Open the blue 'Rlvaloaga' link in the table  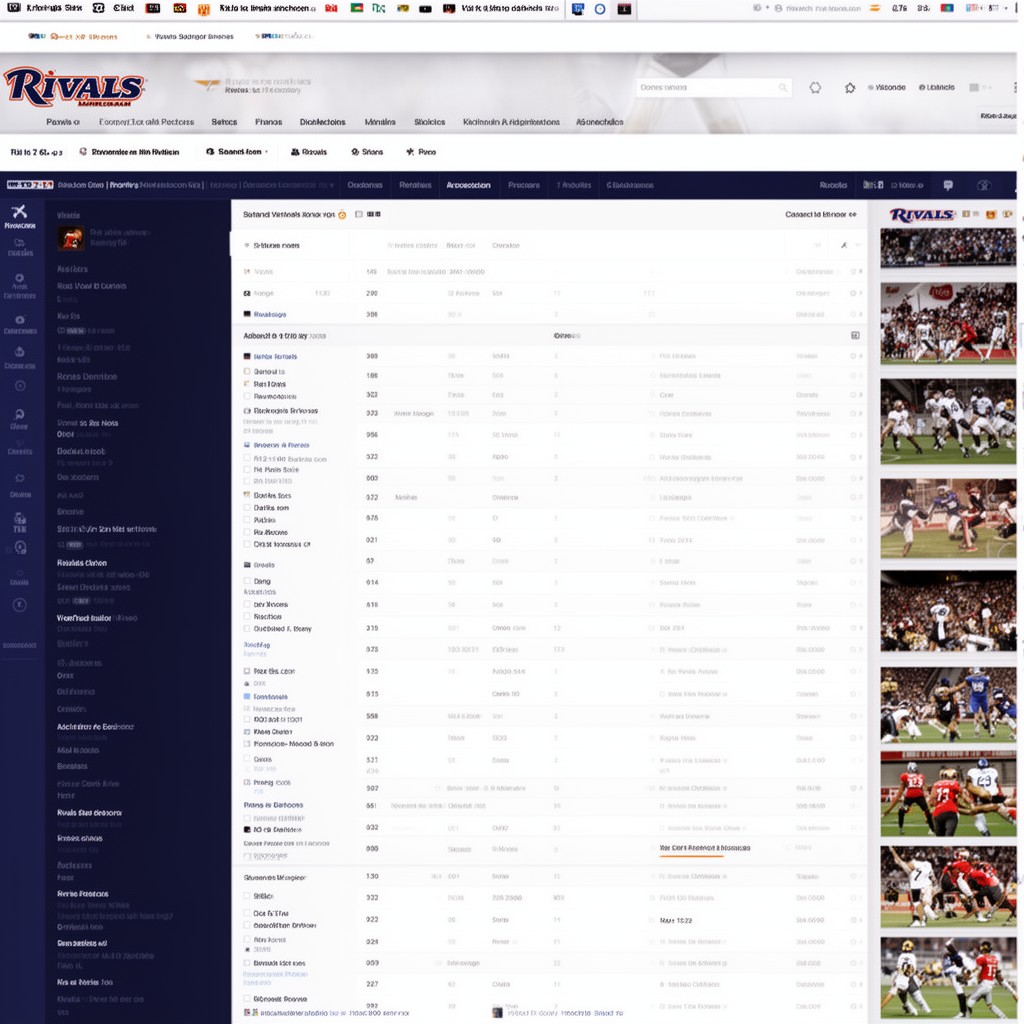click(270, 314)
